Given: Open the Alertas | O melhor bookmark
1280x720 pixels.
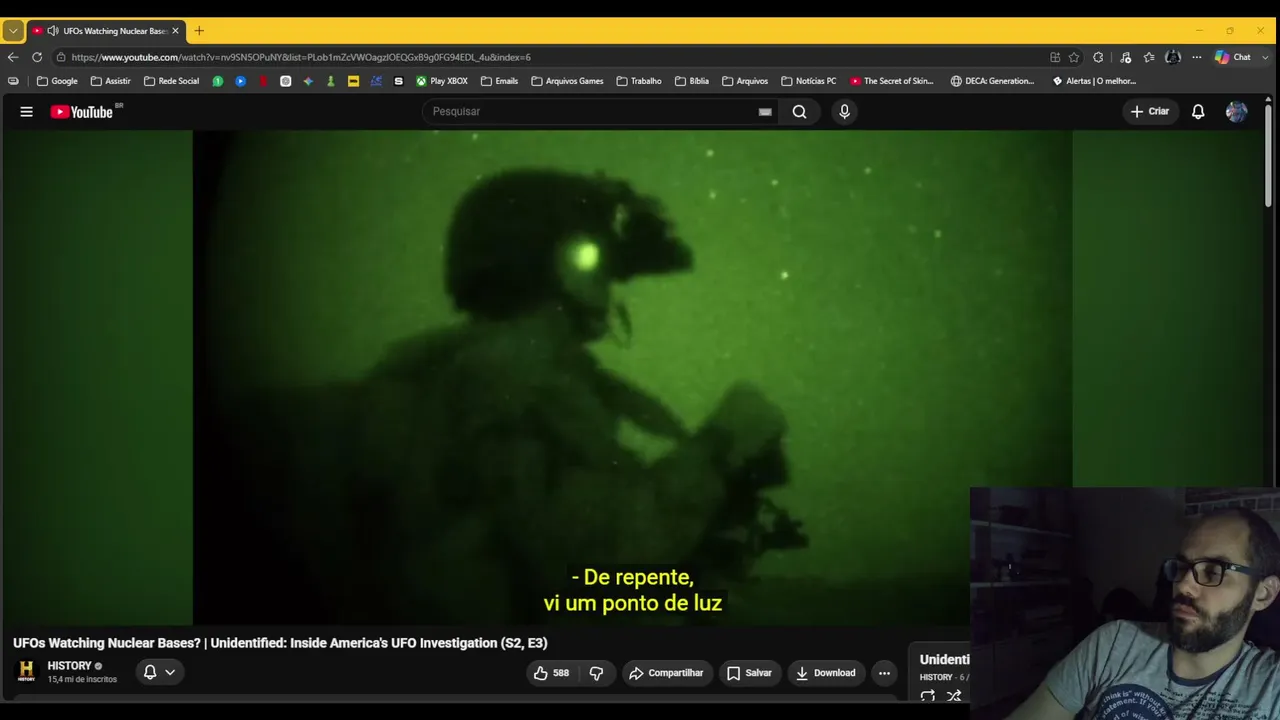Looking at the screenshot, I should click(x=1094, y=81).
